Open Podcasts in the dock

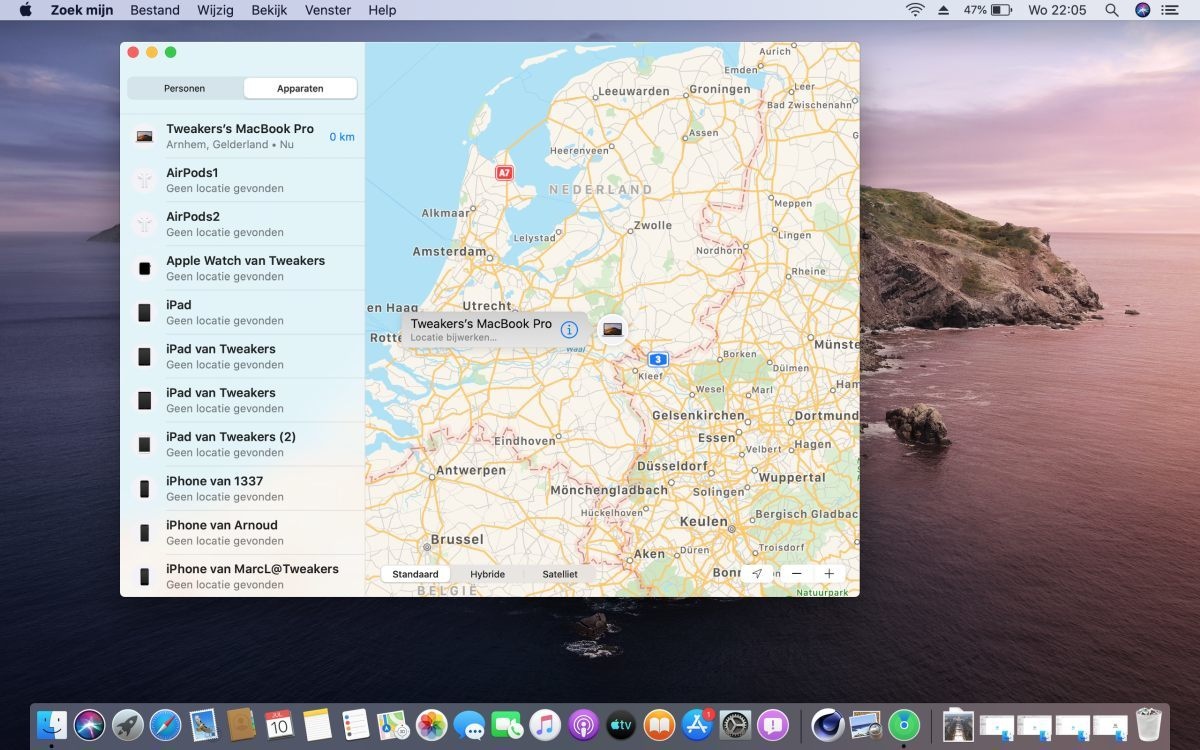click(583, 725)
